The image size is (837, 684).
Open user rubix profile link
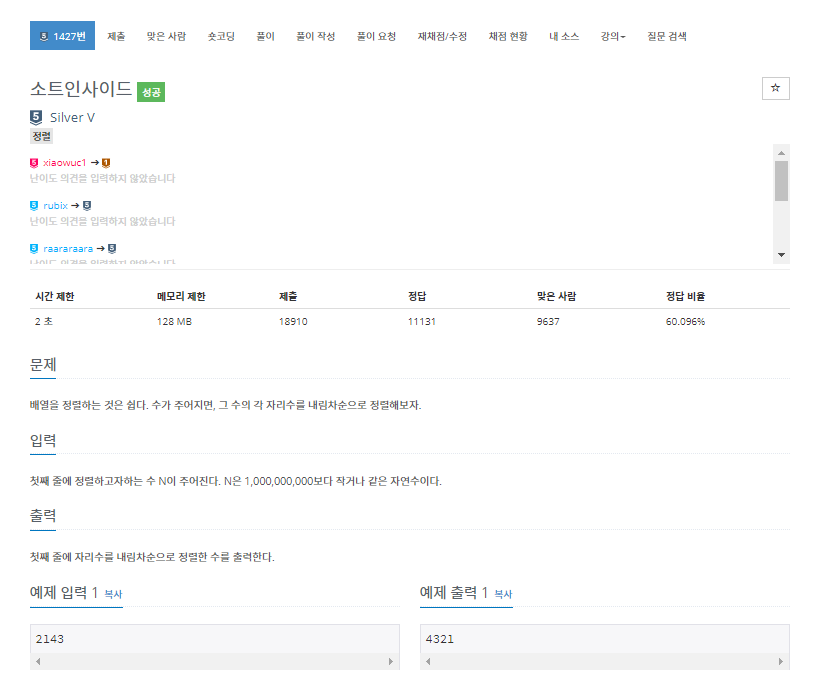pyautogui.click(x=56, y=205)
